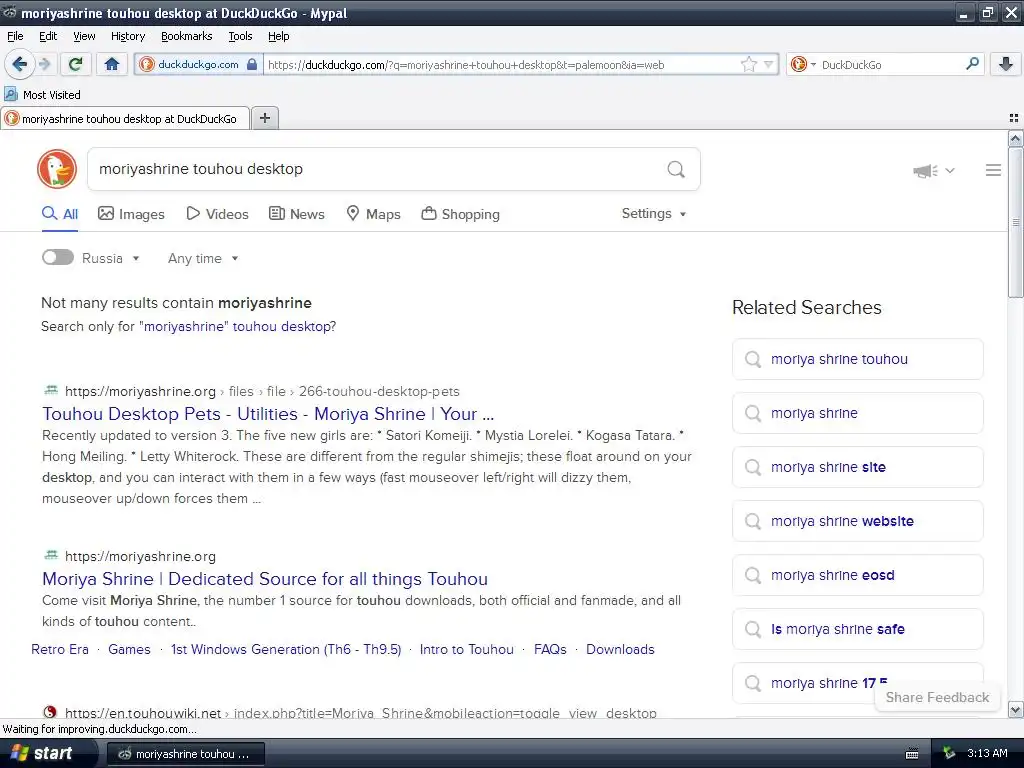Screen dimensions: 1024x768
Task: Switch to the Maps results tab
Action: coord(374,214)
